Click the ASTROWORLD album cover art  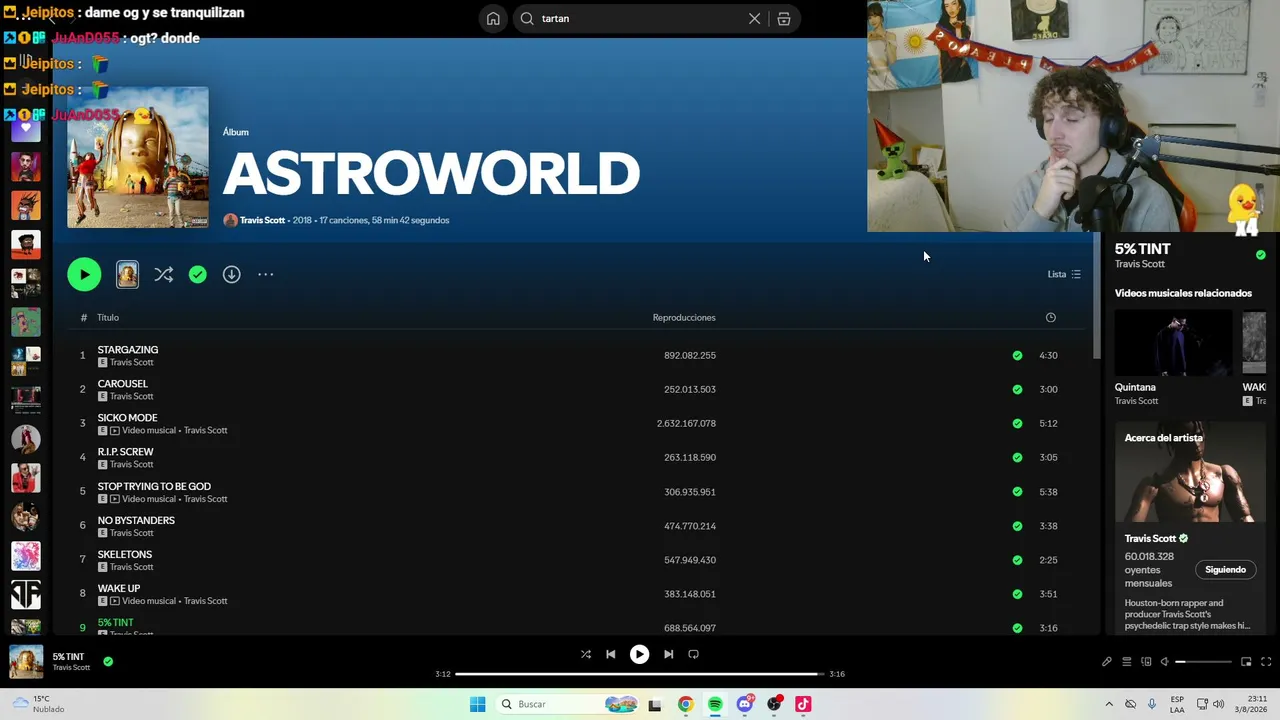click(138, 157)
